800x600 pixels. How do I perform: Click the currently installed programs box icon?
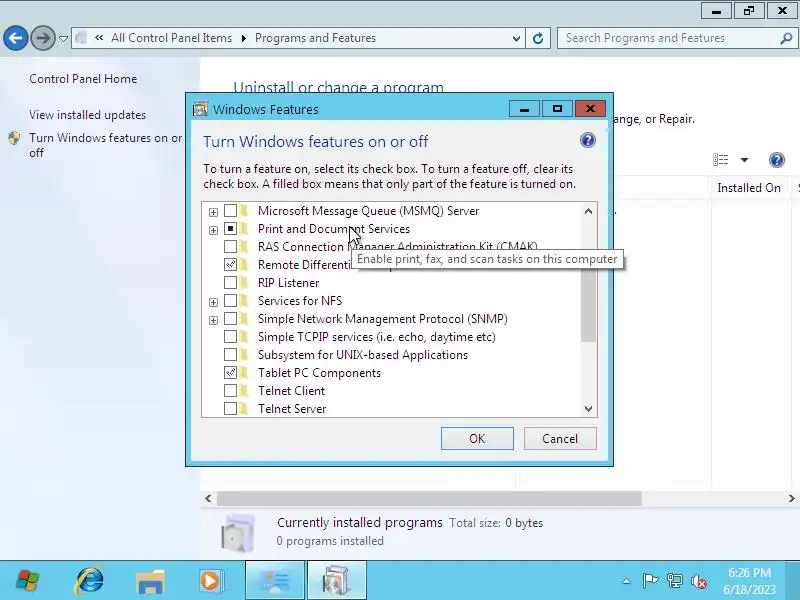pos(238,533)
